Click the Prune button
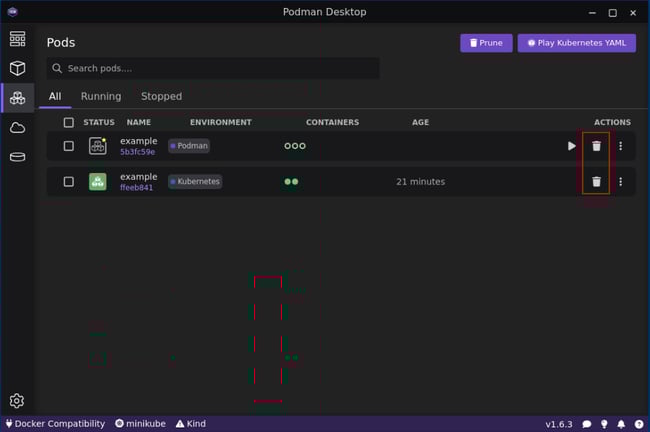This screenshot has height=432, width=650. tap(486, 43)
